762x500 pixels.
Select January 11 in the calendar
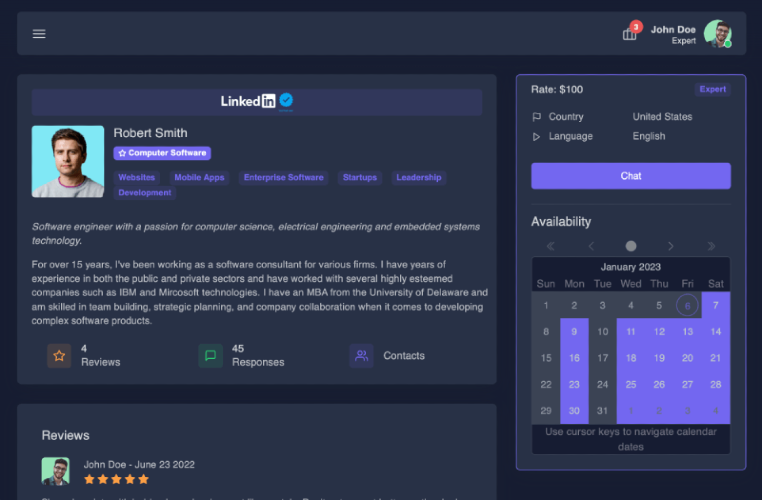coord(631,331)
